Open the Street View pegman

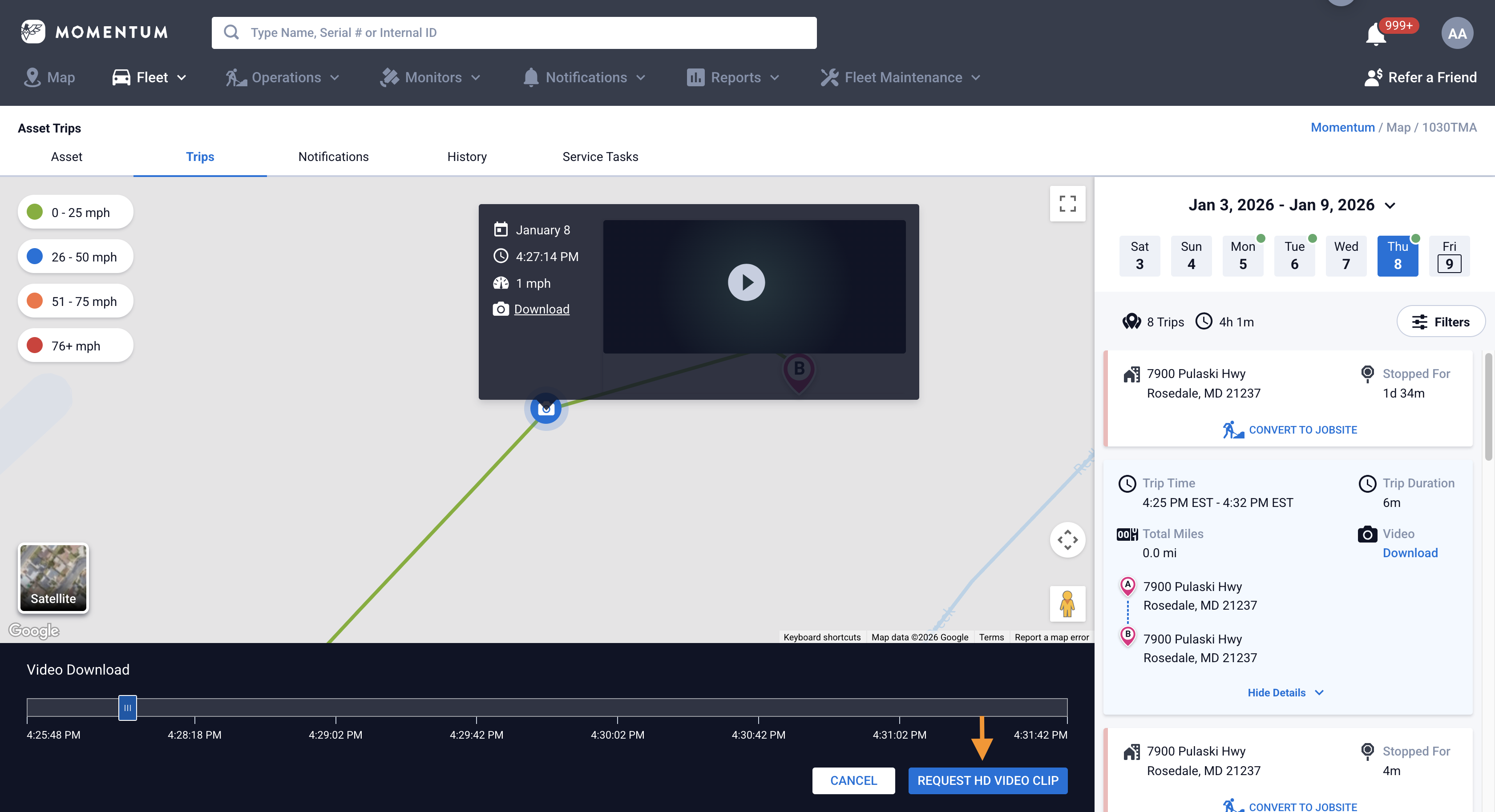pyautogui.click(x=1067, y=603)
